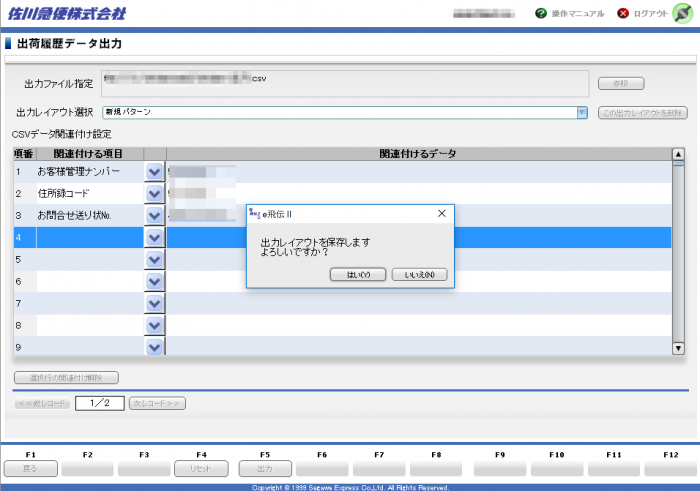Click the 関連付けるデータ column header
The width and height of the screenshot is (700, 491).
pos(419,154)
